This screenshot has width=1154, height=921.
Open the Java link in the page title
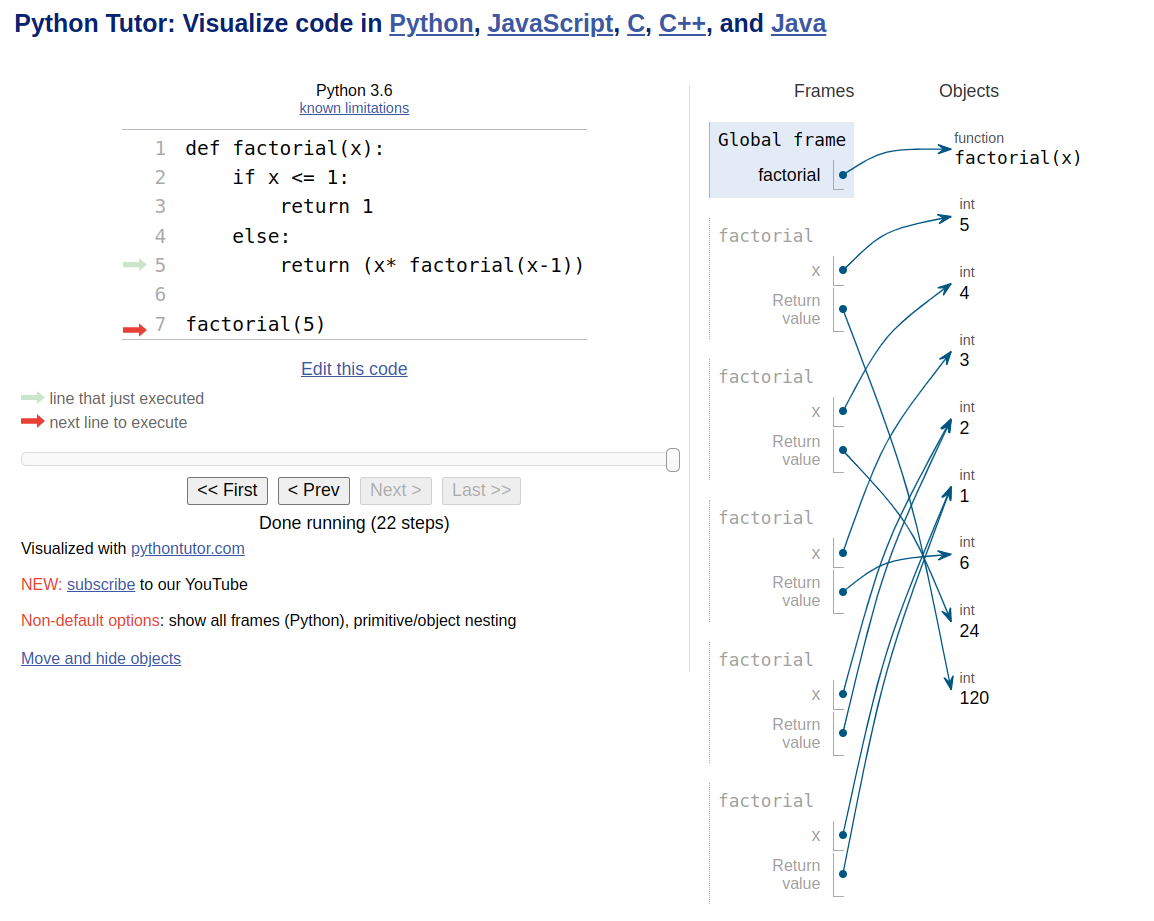click(798, 24)
